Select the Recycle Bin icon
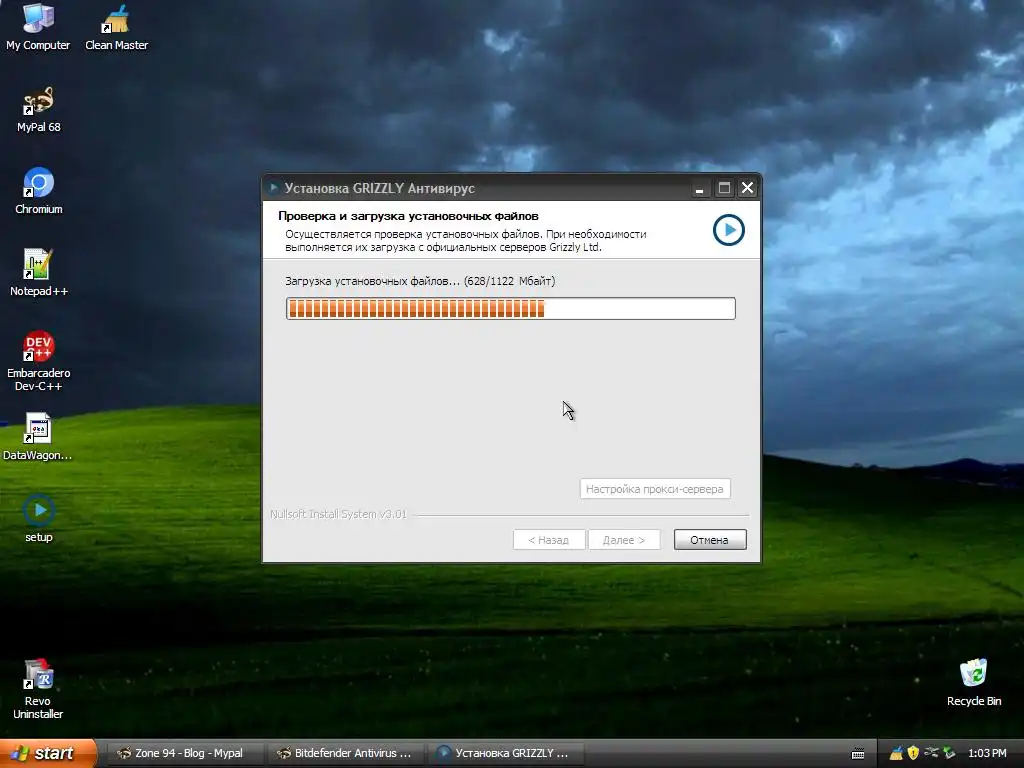The height and width of the screenshot is (768, 1024). tap(974, 682)
